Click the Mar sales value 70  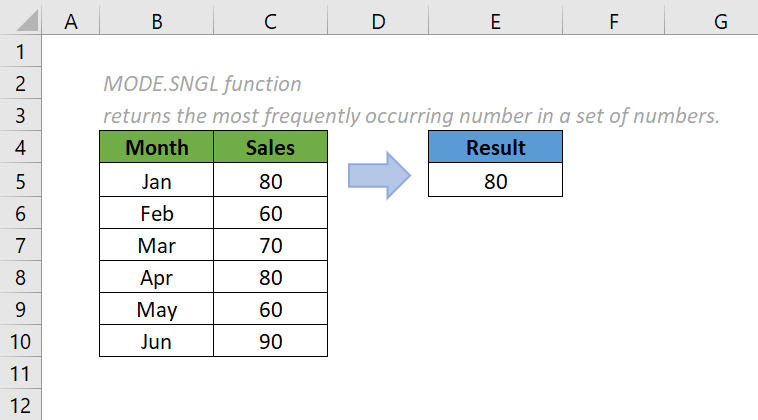coord(270,245)
